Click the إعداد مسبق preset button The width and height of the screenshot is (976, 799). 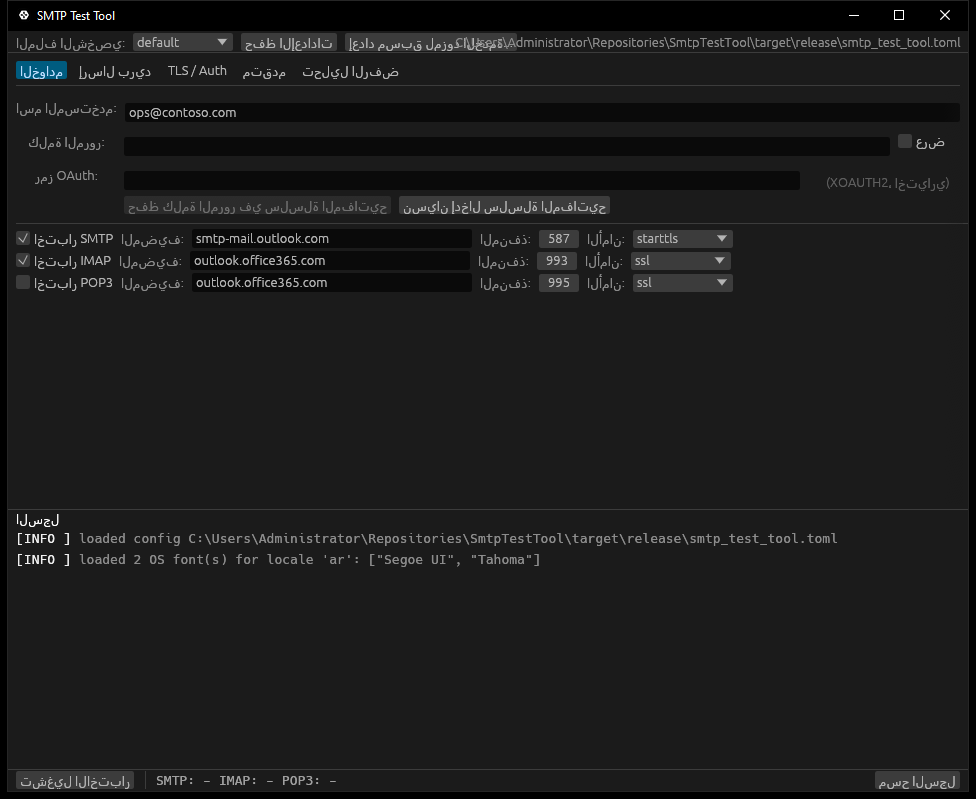pyautogui.click(x=430, y=43)
